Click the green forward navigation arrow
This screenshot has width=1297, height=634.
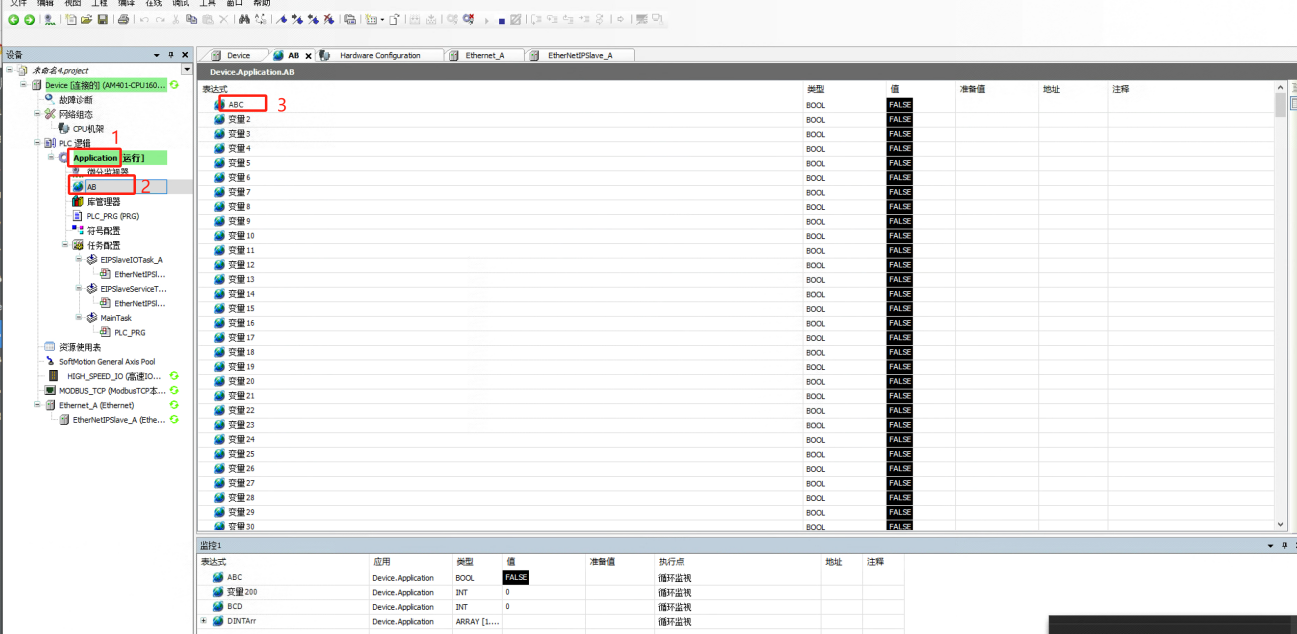click(x=29, y=20)
